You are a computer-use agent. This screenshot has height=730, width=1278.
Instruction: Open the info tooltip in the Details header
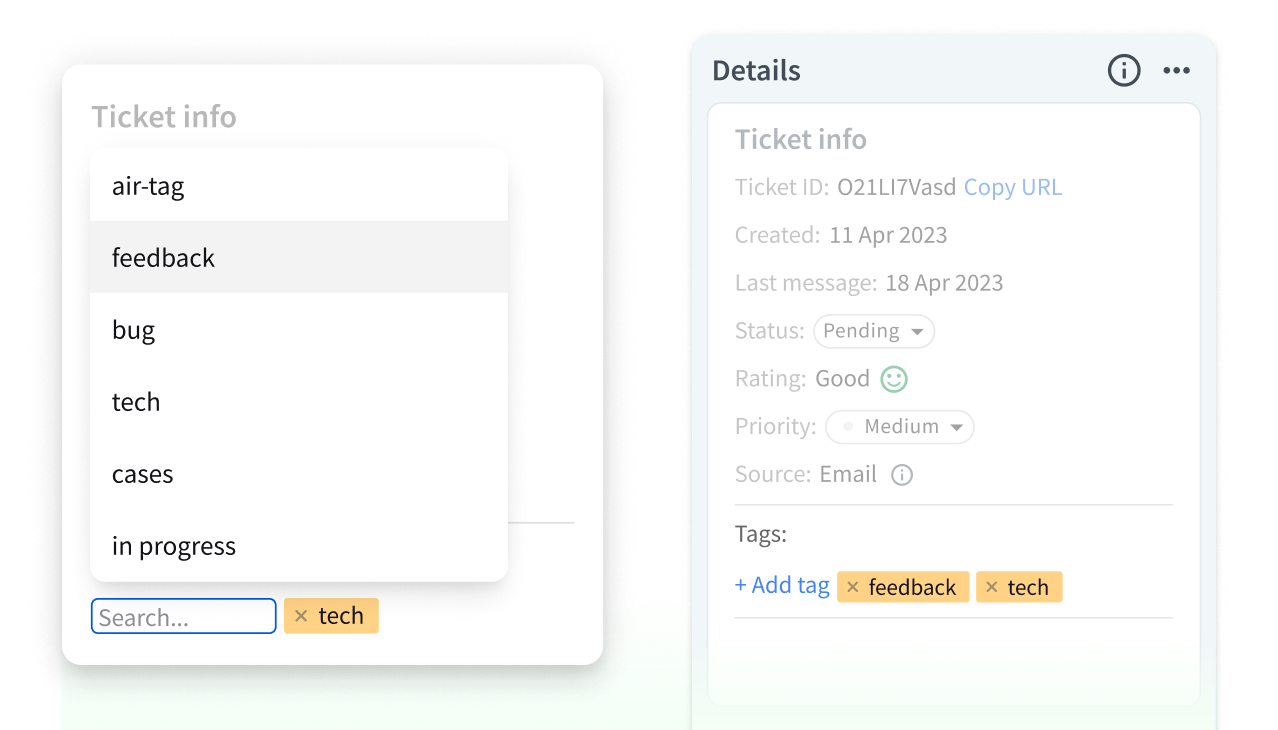click(1123, 70)
